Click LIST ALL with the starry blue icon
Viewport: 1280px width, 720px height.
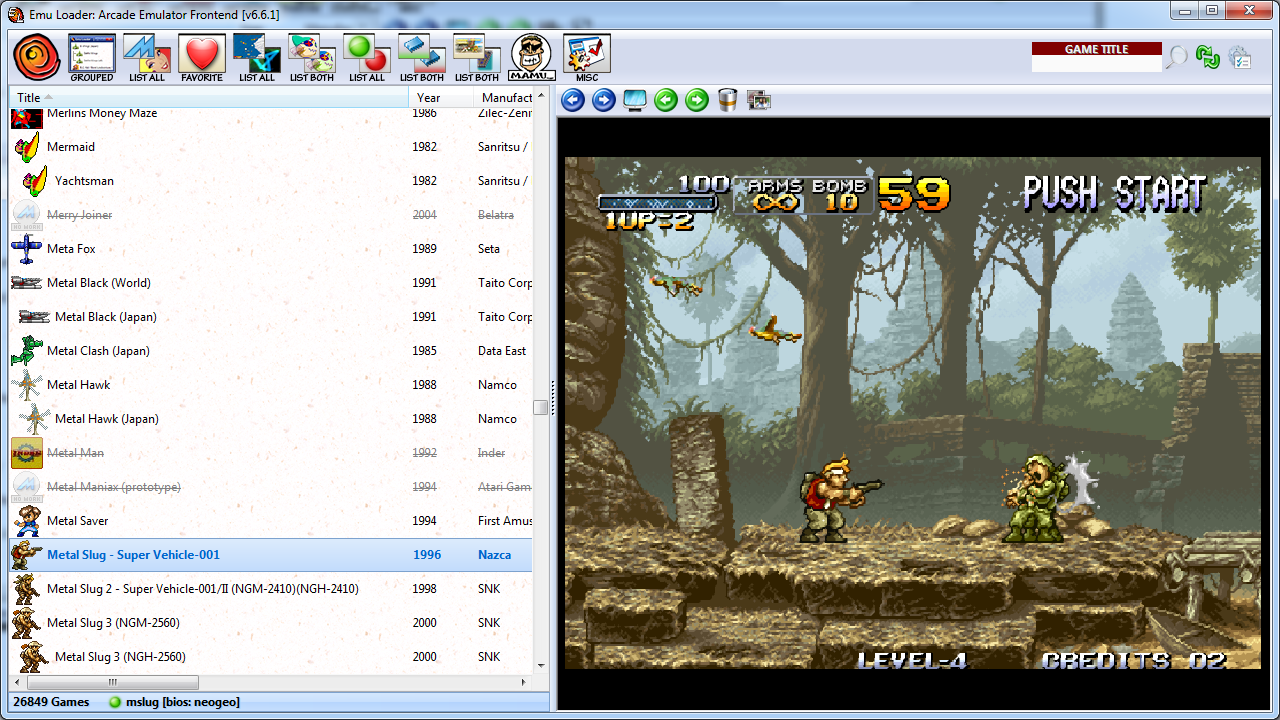[x=257, y=58]
